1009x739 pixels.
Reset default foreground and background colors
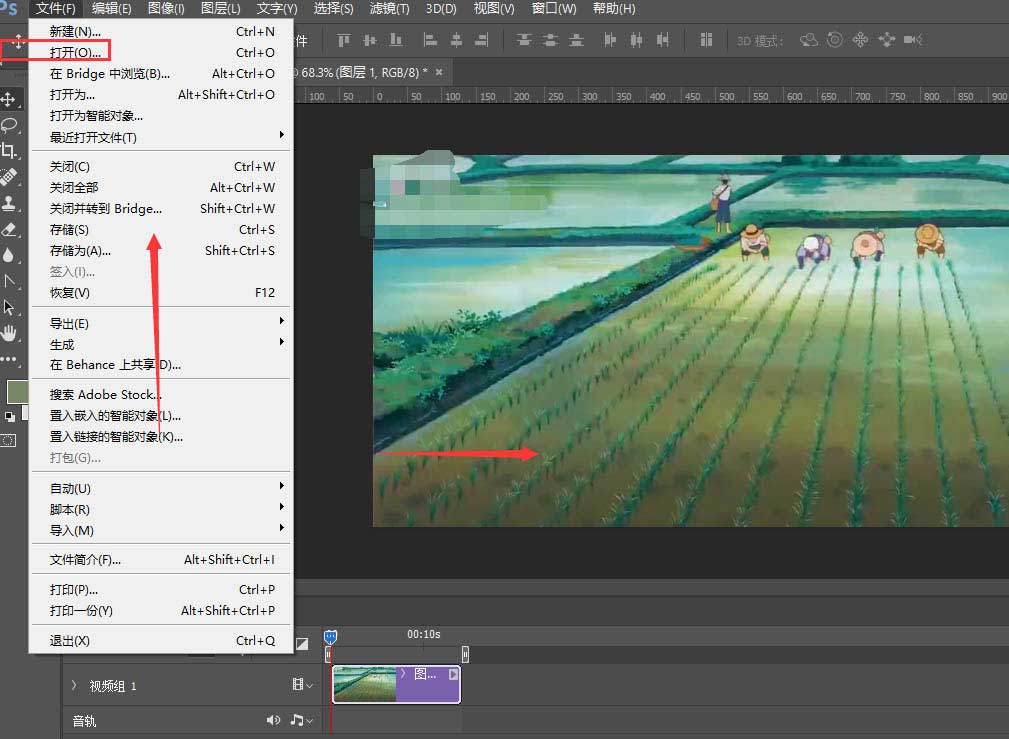(x=10, y=416)
